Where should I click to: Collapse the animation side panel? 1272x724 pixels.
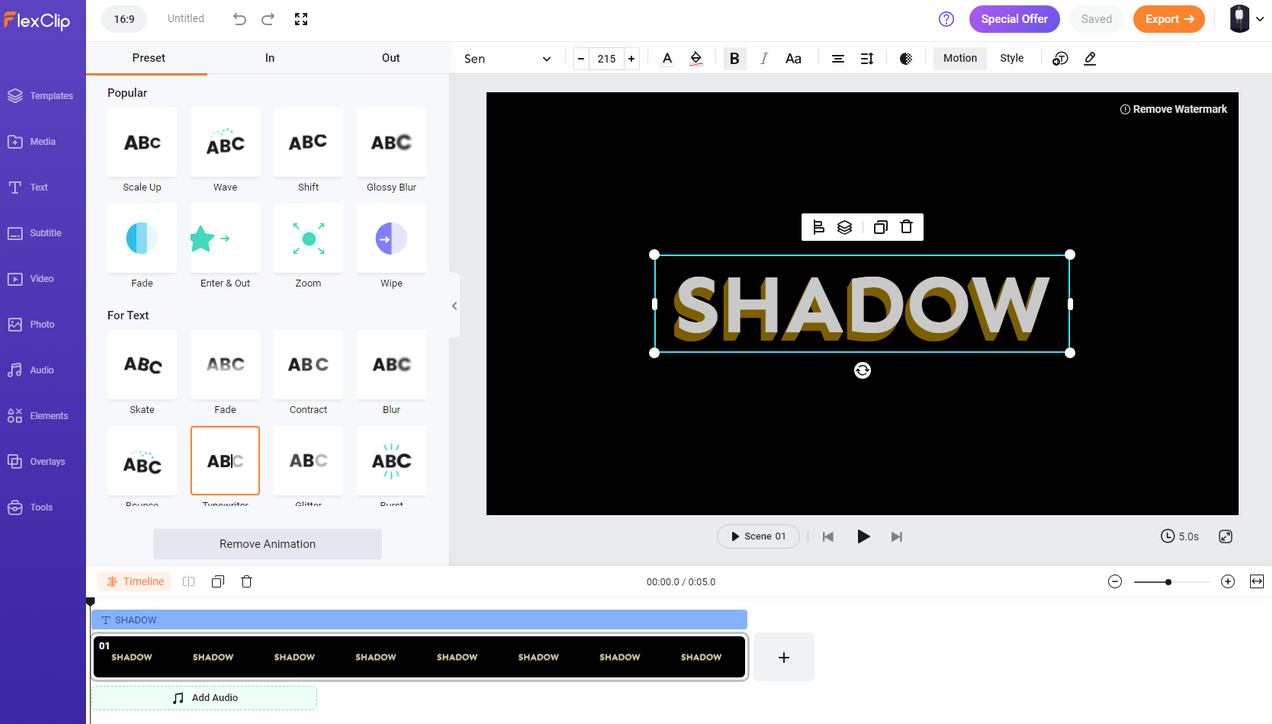(x=454, y=306)
